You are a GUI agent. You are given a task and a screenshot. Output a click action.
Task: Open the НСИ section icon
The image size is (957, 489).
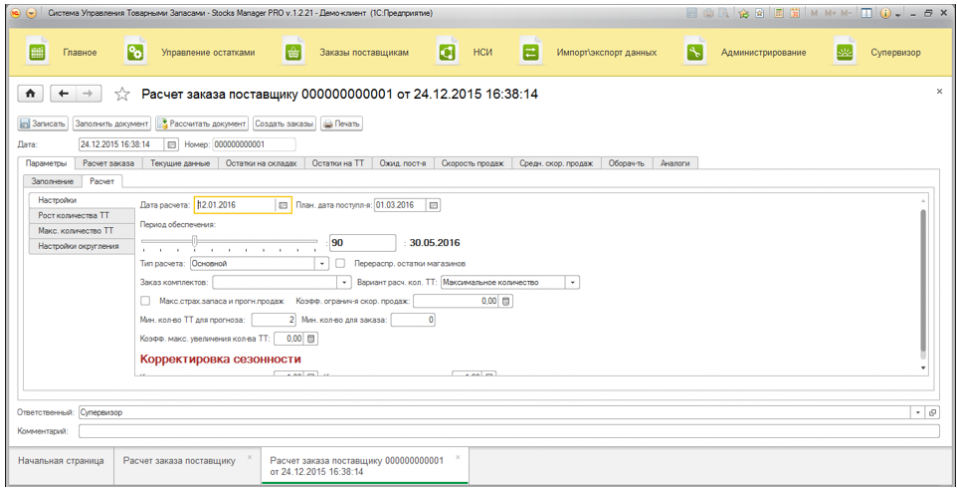tap(448, 53)
